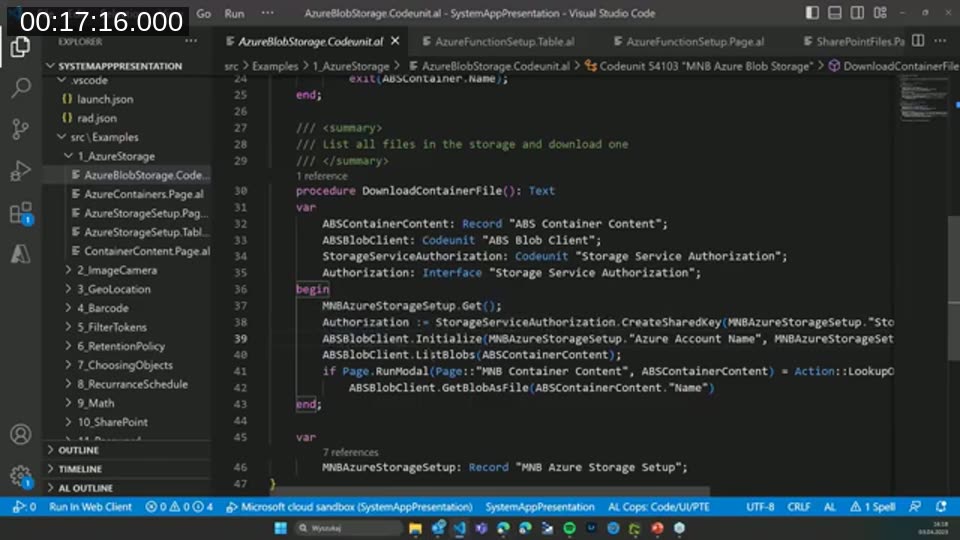Toggle bottom panel layout icon
The height and width of the screenshot is (540, 960).
click(834, 13)
